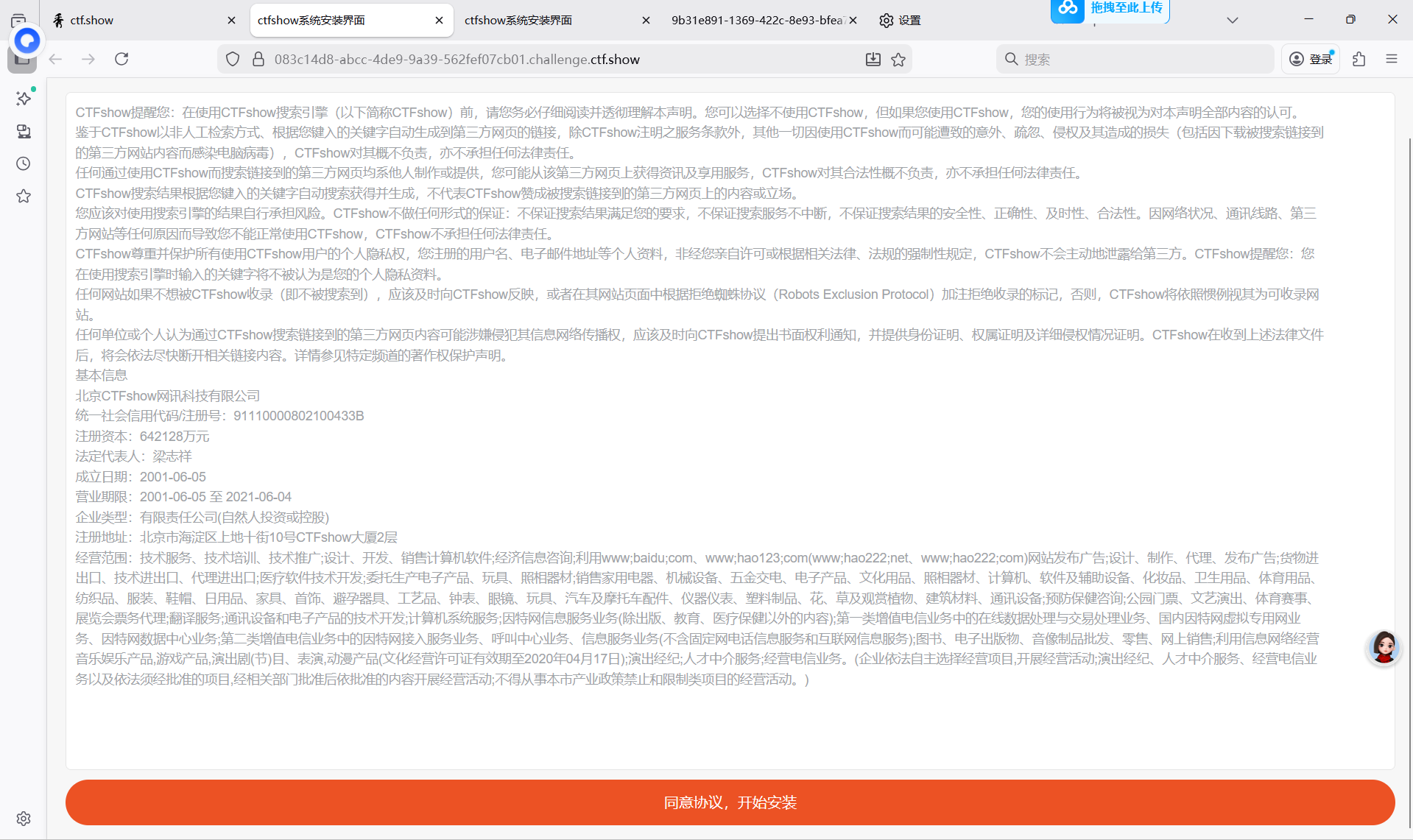Image resolution: width=1413 pixels, height=840 pixels.
Task: Click the 登录 login button
Action: 1311,59
